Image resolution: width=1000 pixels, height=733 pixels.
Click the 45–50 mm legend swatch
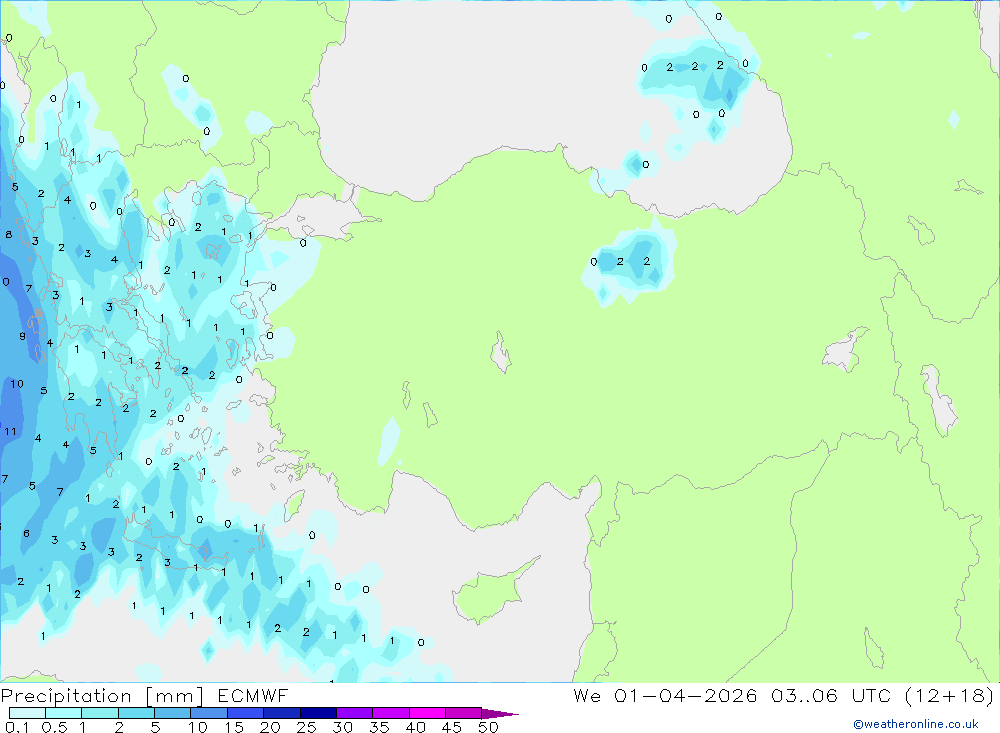click(463, 713)
